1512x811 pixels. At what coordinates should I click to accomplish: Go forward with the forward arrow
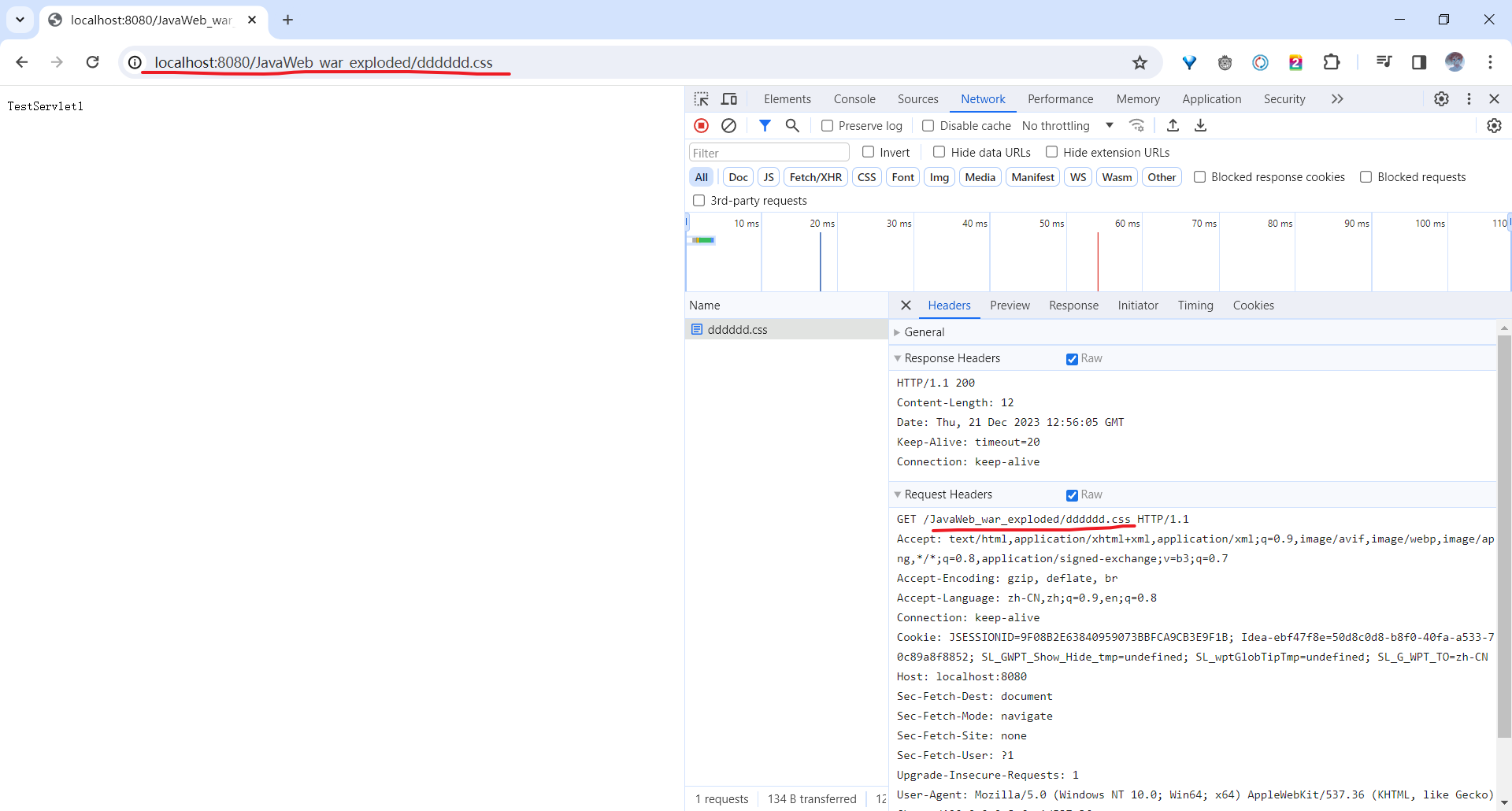click(x=57, y=62)
